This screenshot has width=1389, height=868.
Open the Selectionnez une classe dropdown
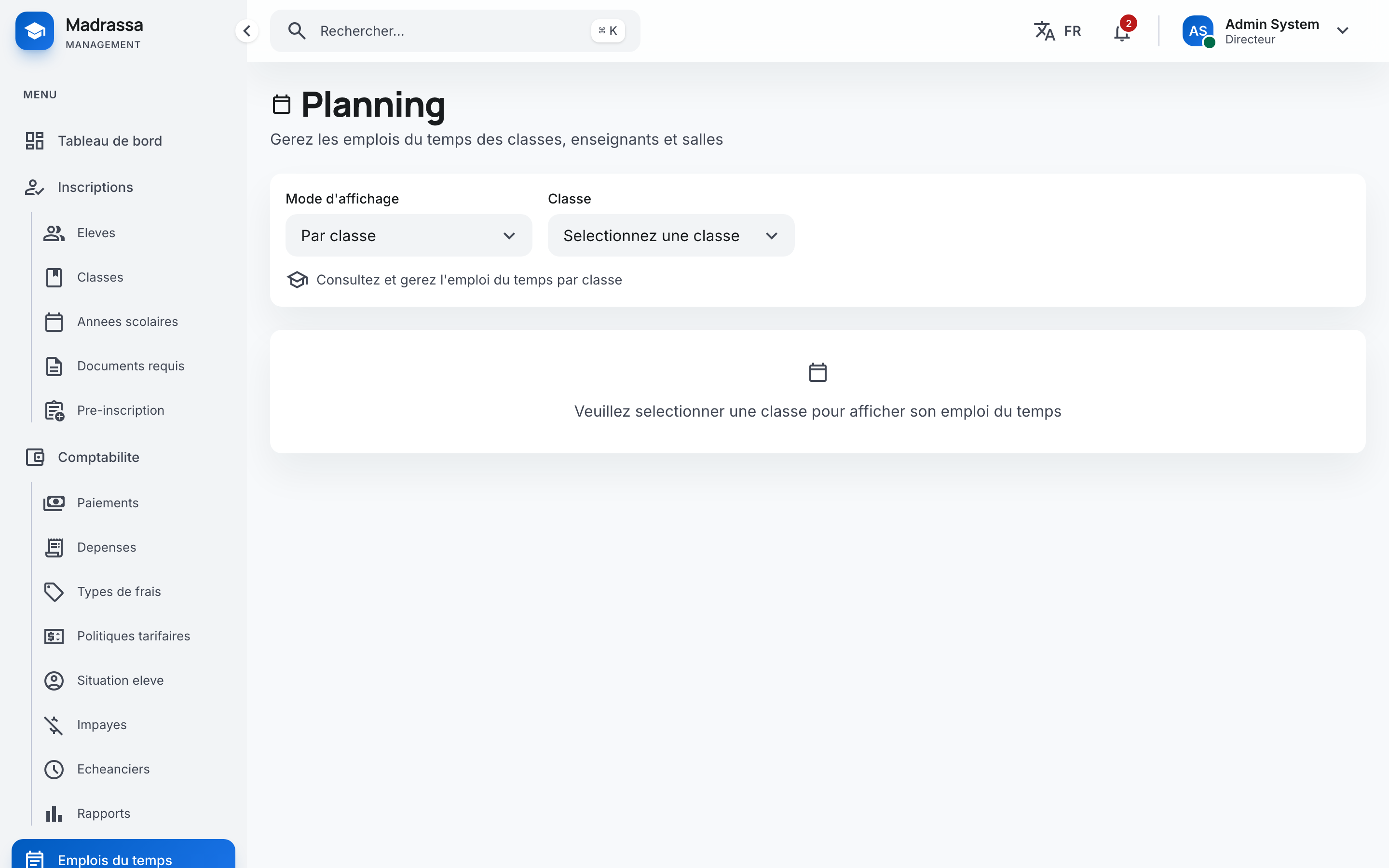pyautogui.click(x=670, y=236)
